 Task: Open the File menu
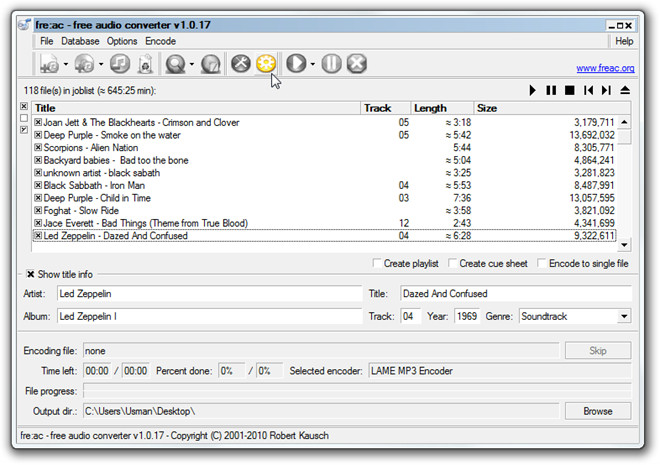point(46,41)
